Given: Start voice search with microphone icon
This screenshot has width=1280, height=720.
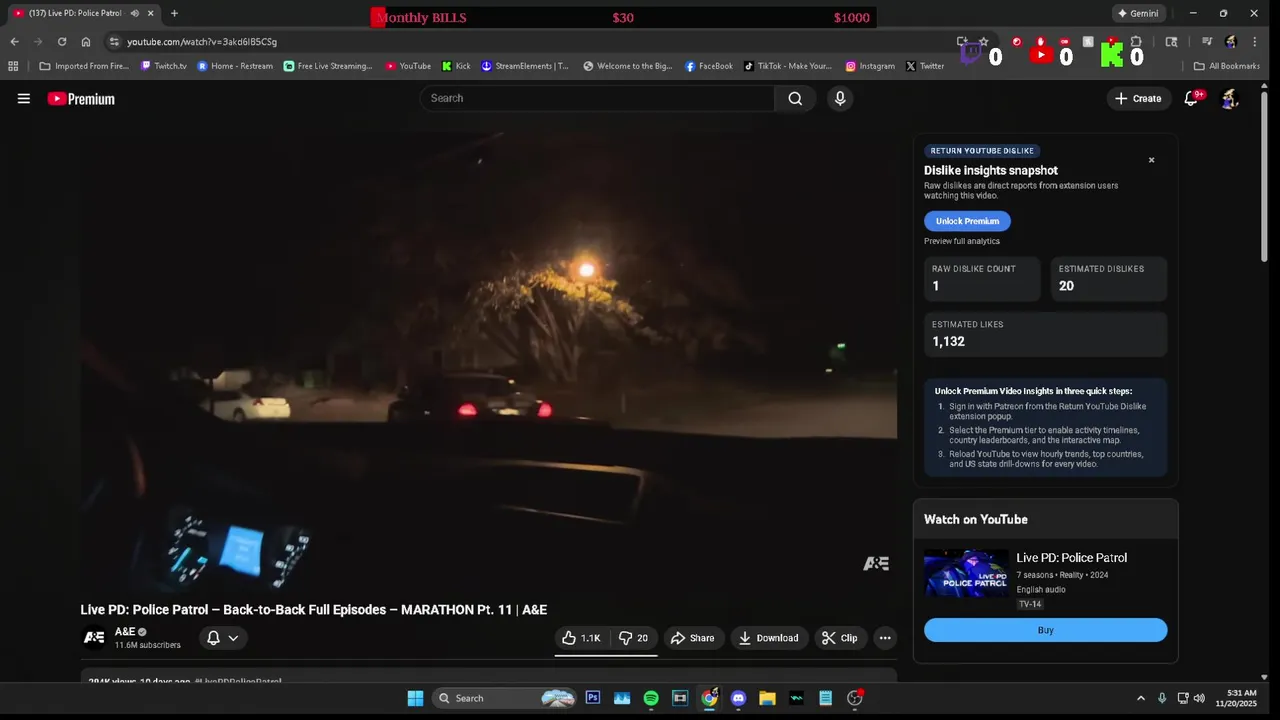Looking at the screenshot, I should point(840,98).
